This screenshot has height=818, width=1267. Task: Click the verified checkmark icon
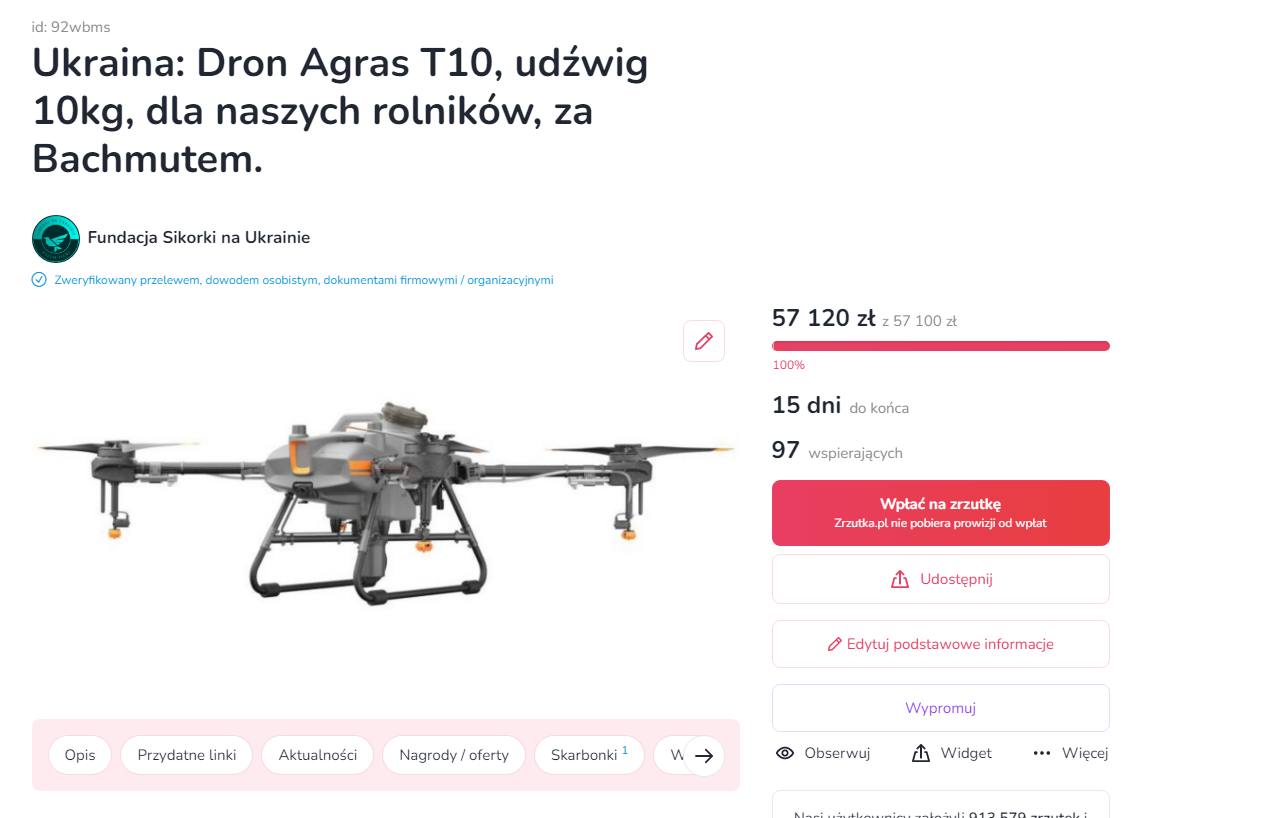pyautogui.click(x=39, y=280)
